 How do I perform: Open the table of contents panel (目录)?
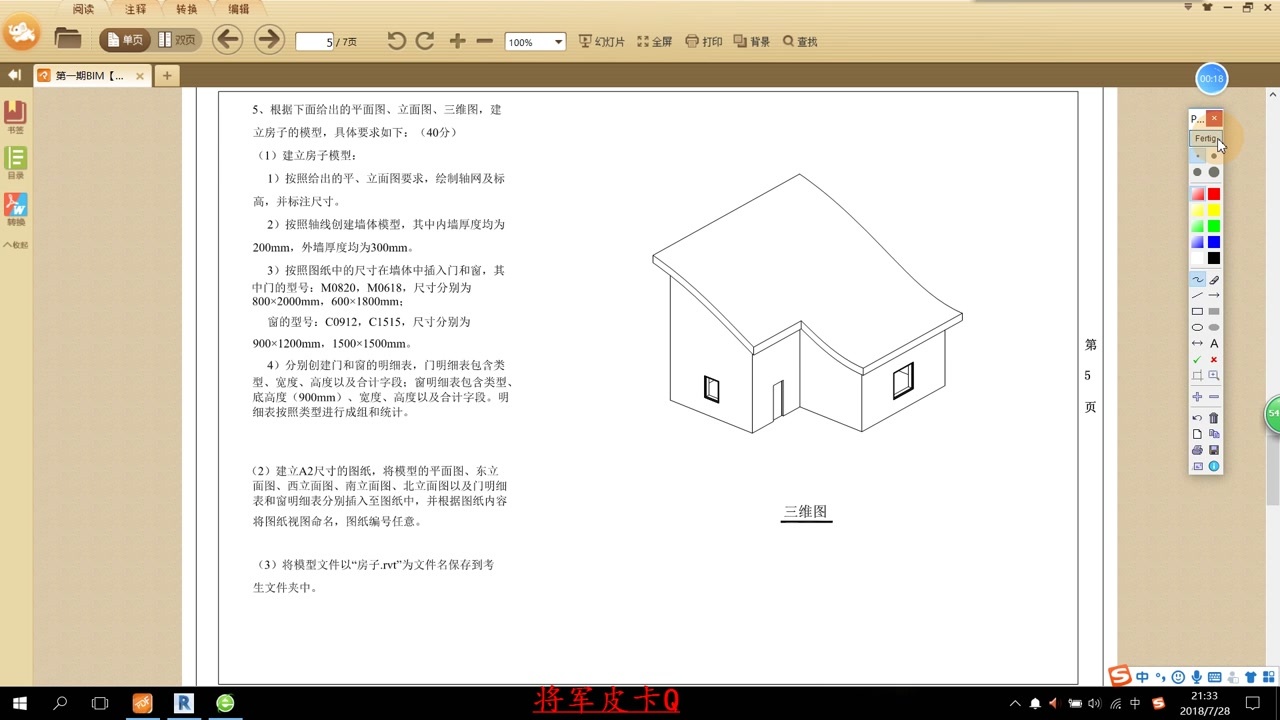15,162
